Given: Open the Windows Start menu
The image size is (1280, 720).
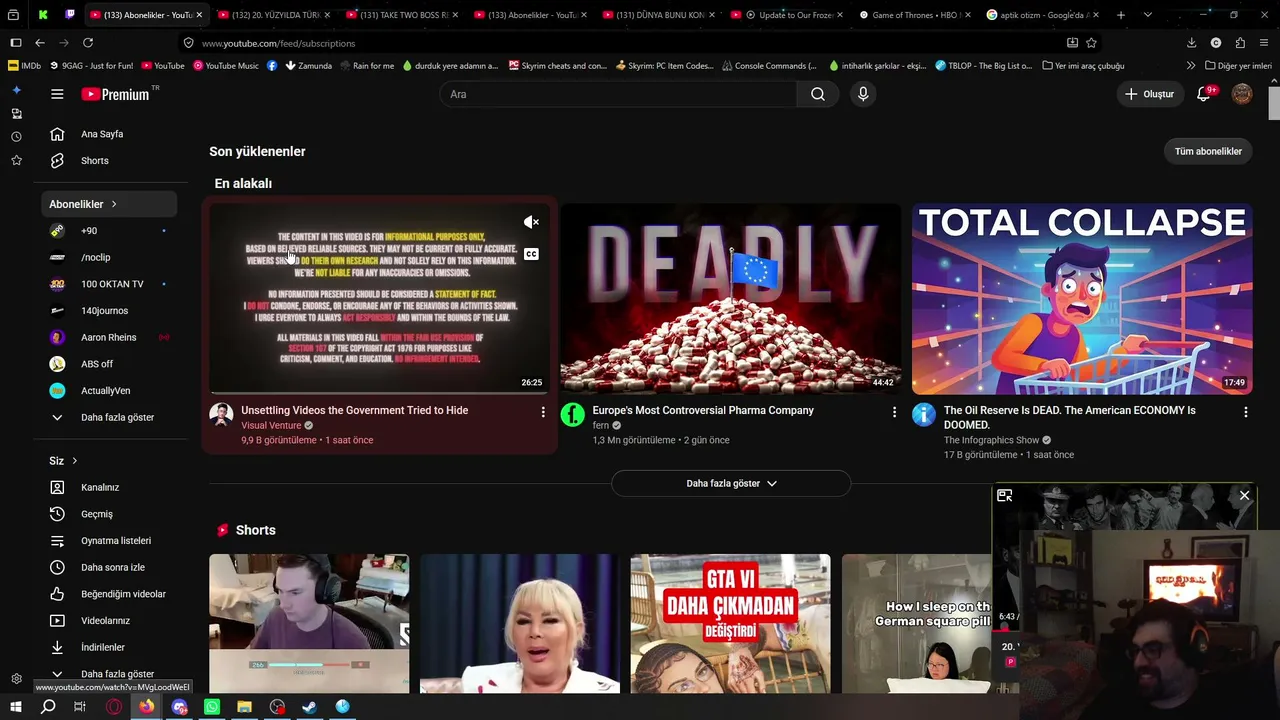Looking at the screenshot, I should 16,707.
